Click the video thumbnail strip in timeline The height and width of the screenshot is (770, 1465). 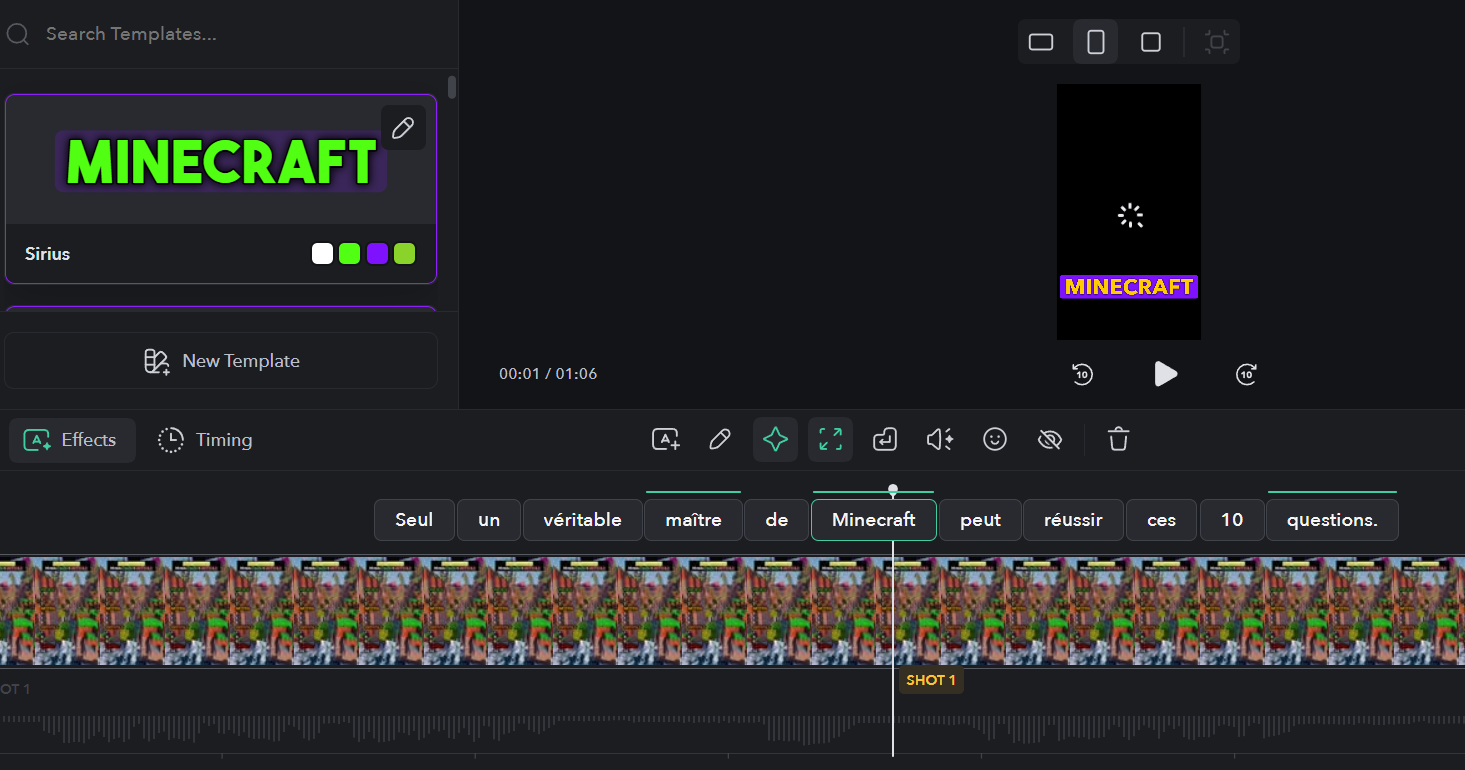pos(732,611)
